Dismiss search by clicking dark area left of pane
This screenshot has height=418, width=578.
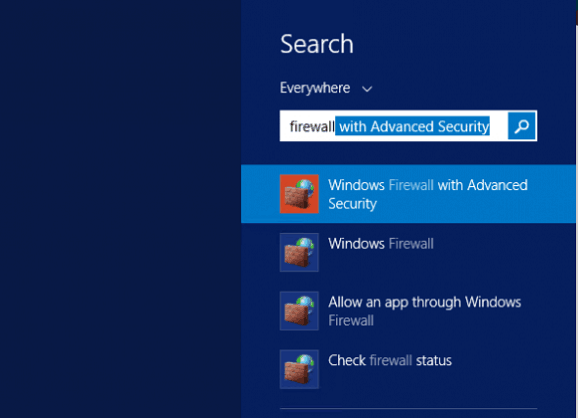[x=120, y=209]
